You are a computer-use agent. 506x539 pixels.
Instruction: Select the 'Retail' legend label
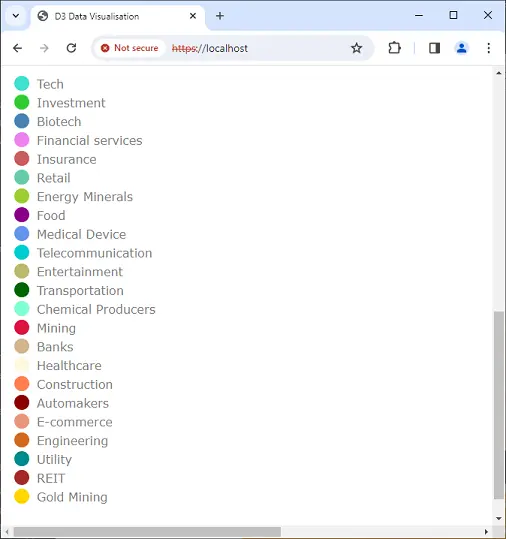click(54, 178)
